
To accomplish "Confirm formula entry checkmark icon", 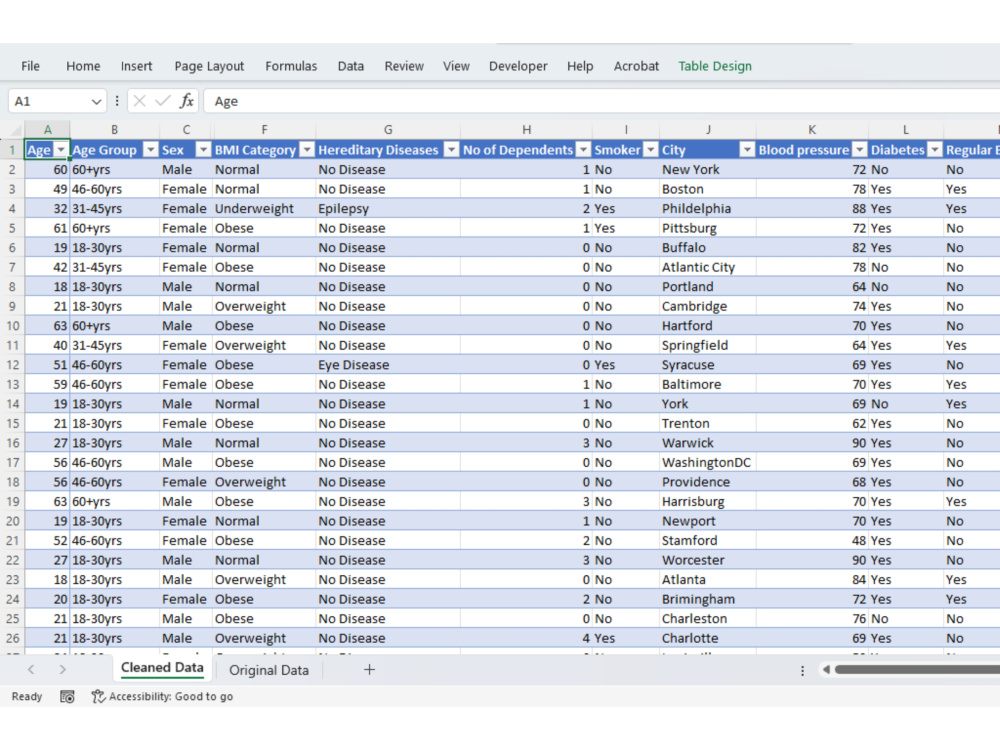I will point(163,101).
